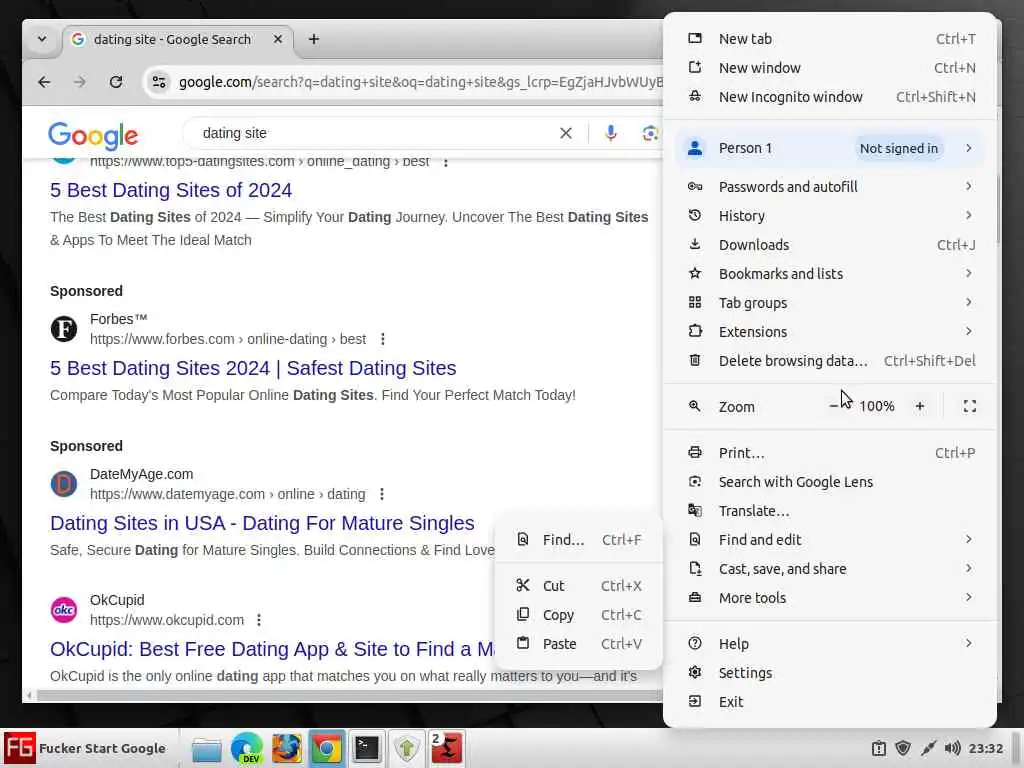Viewport: 1024px width, 768px height.
Task: Expand the History submenu
Action: pyautogui.click(x=831, y=216)
